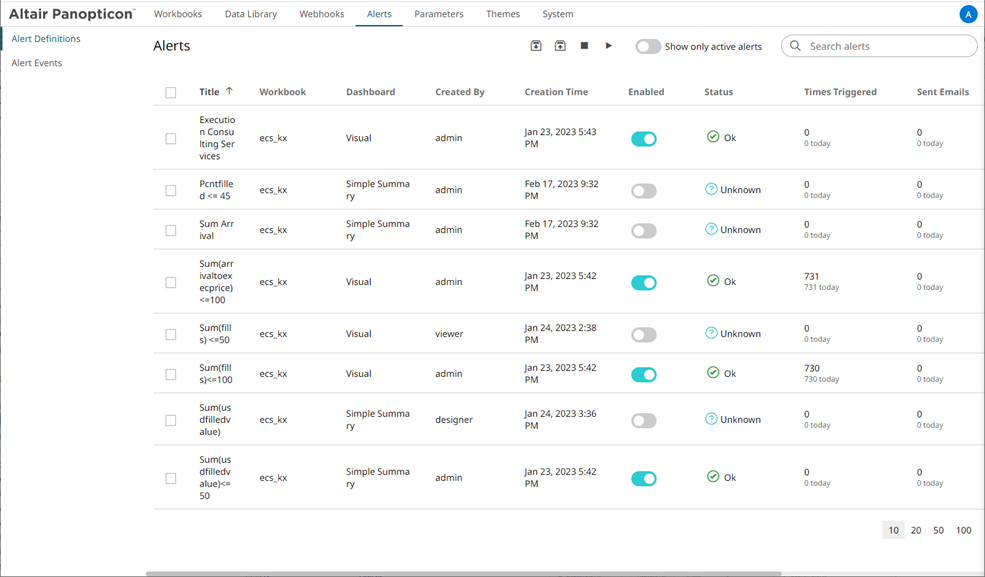Sort by Created By column header
985x577 pixels.
coord(460,92)
